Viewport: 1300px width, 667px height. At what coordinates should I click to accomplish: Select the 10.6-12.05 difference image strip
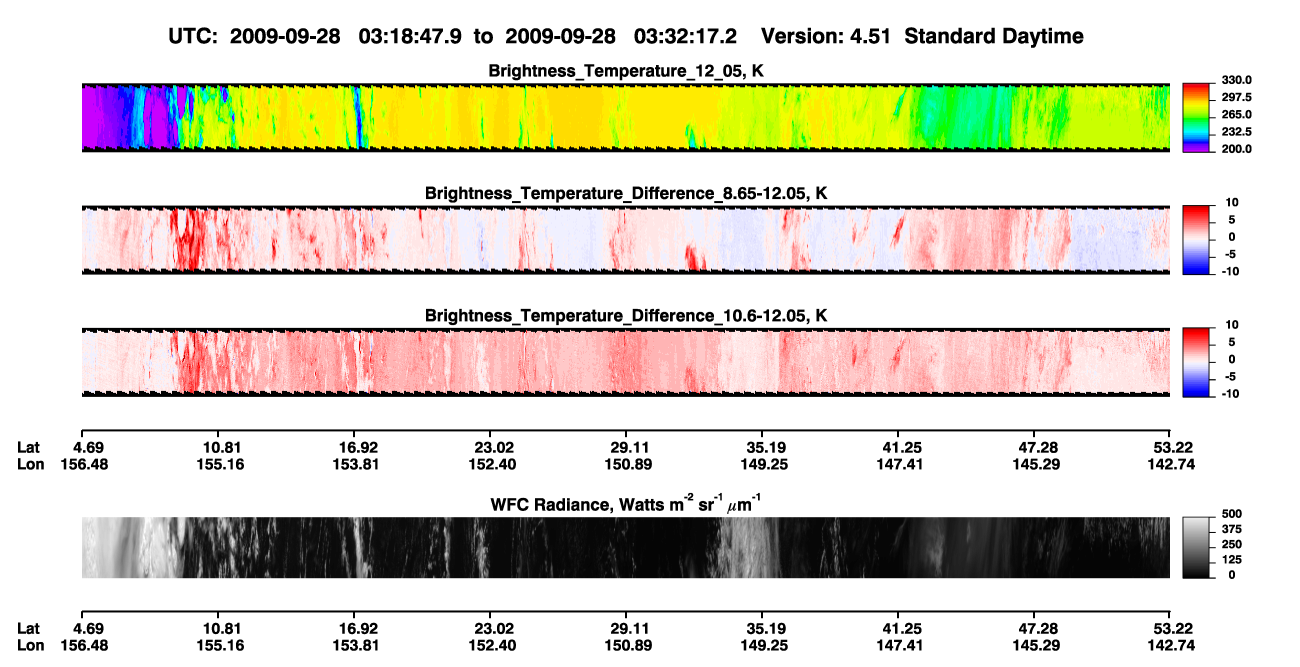click(x=626, y=363)
